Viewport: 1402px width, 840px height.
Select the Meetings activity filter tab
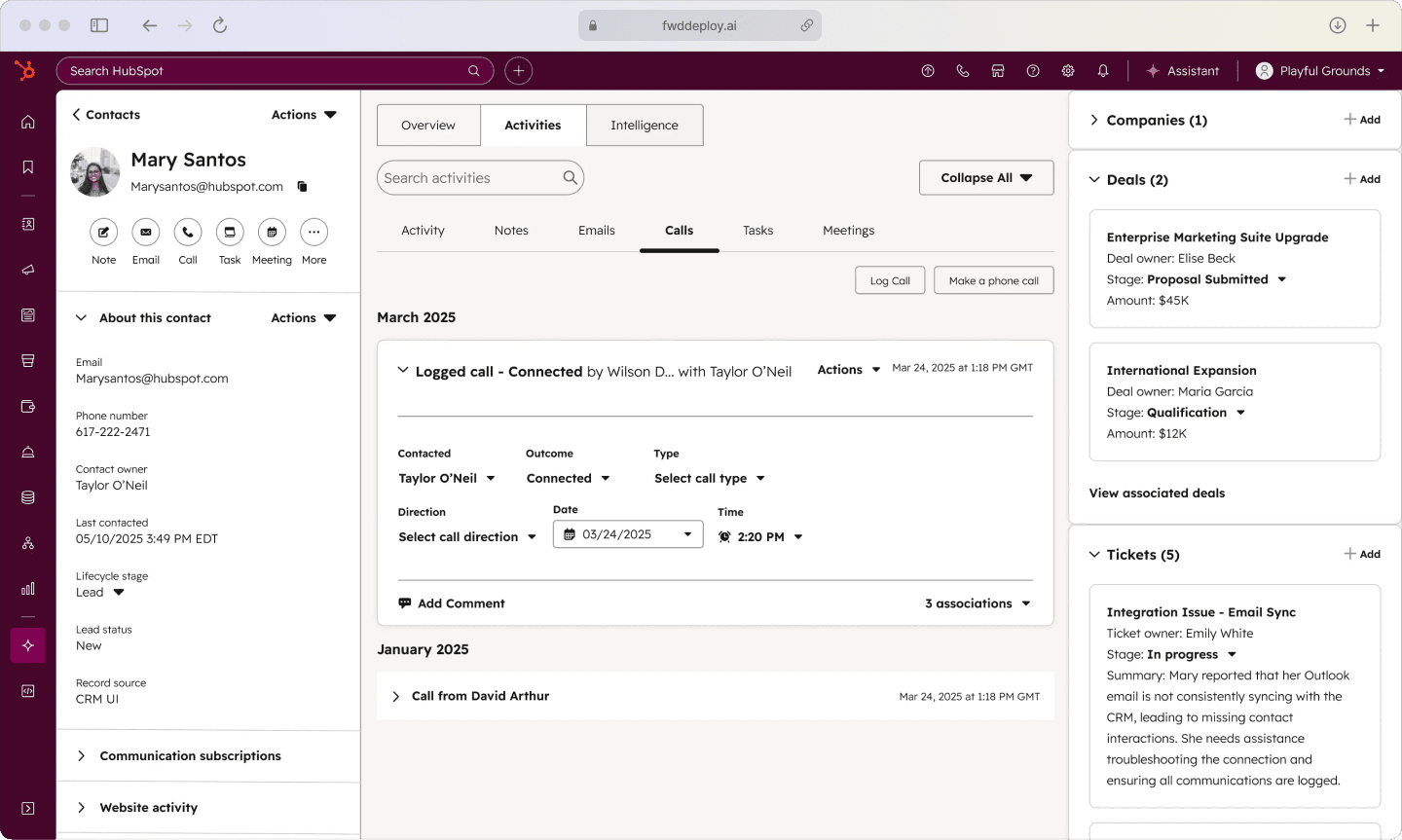pyautogui.click(x=848, y=231)
